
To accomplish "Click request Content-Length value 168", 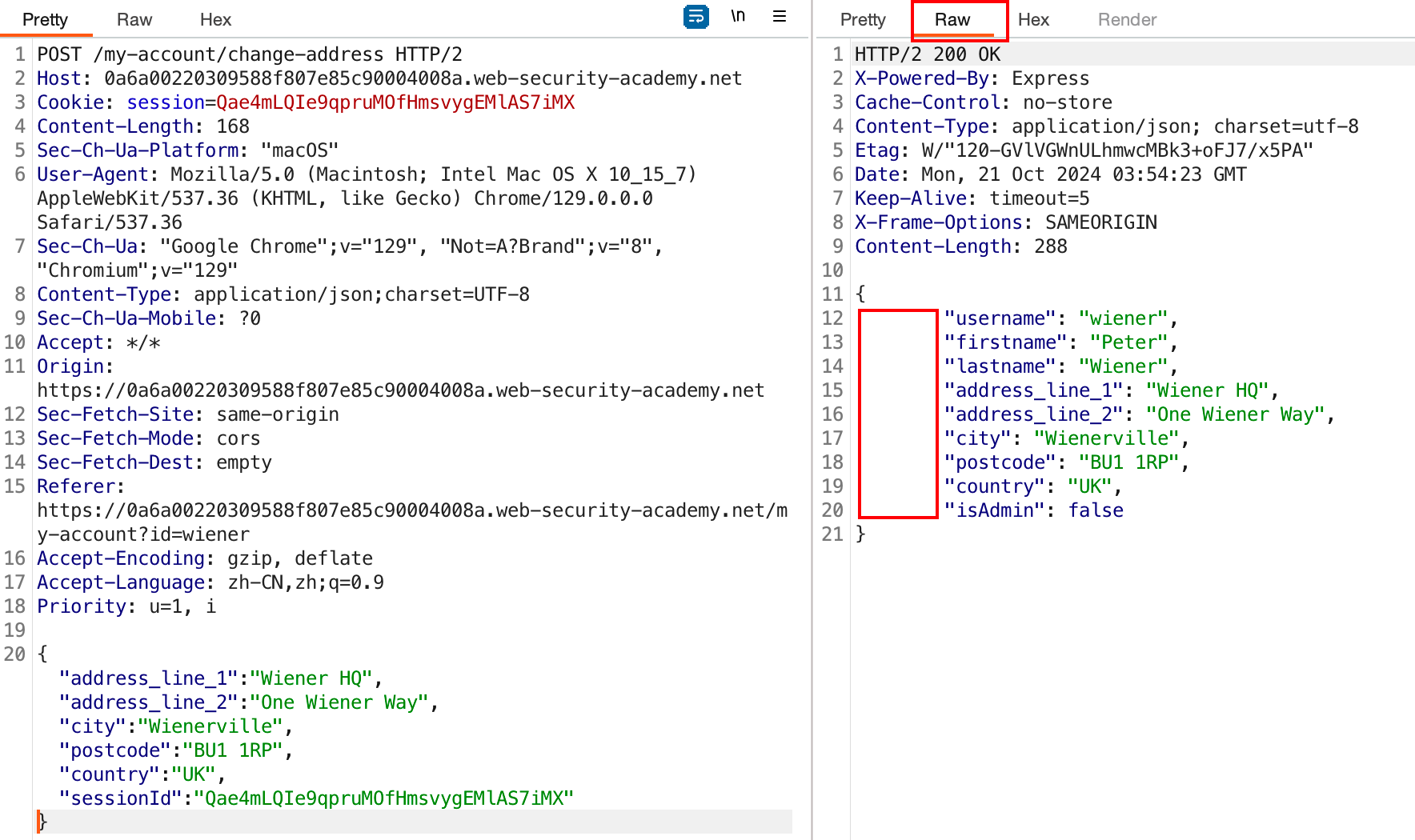I will [x=233, y=126].
